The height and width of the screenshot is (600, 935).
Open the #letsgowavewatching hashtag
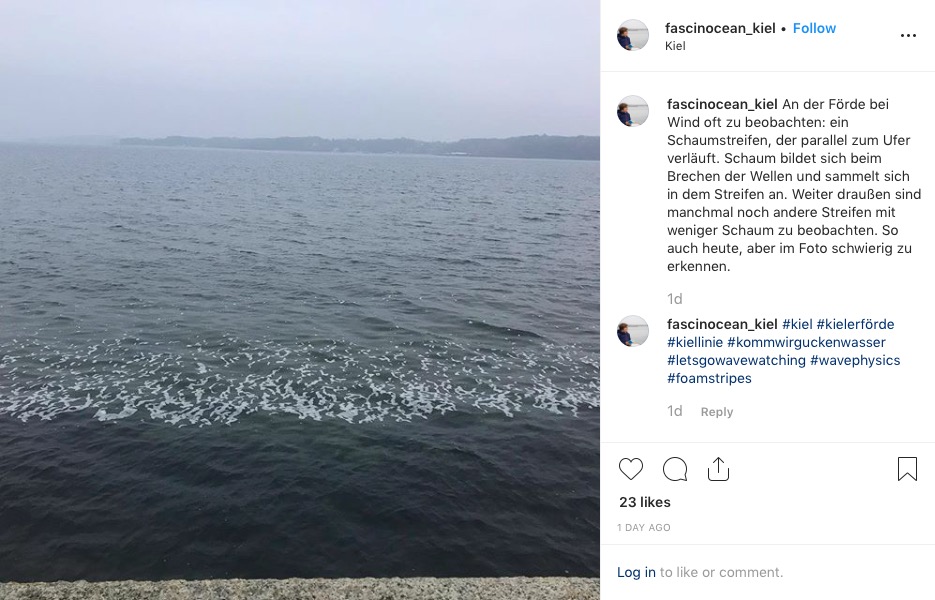coord(736,360)
